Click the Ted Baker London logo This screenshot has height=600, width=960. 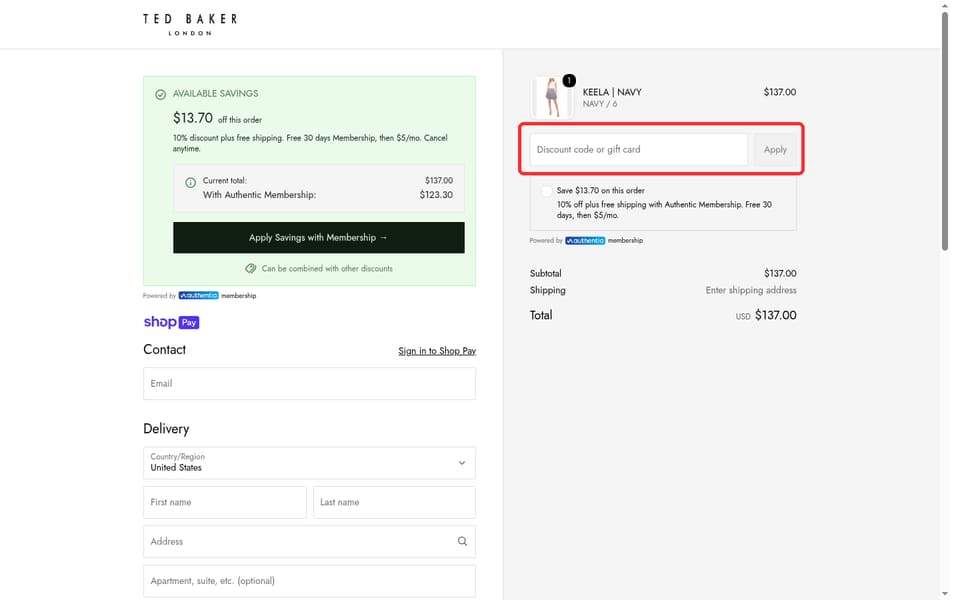pos(190,24)
